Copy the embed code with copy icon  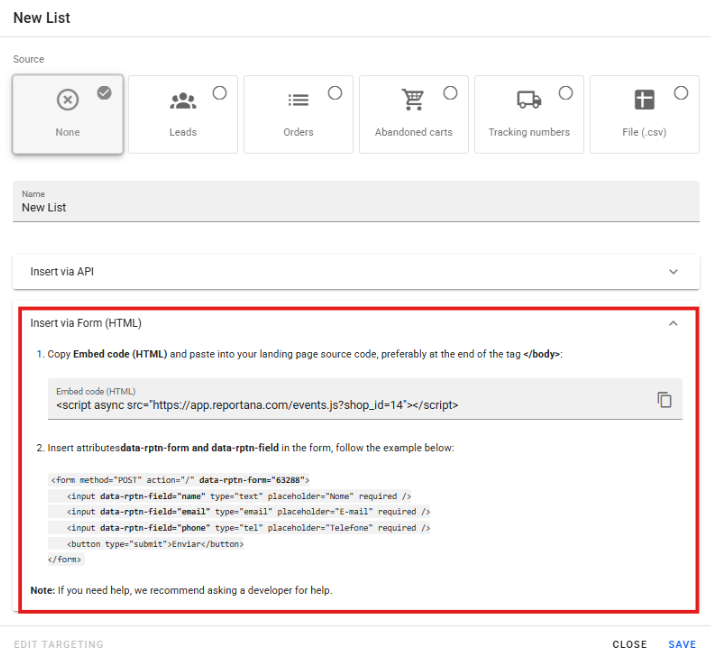point(664,399)
